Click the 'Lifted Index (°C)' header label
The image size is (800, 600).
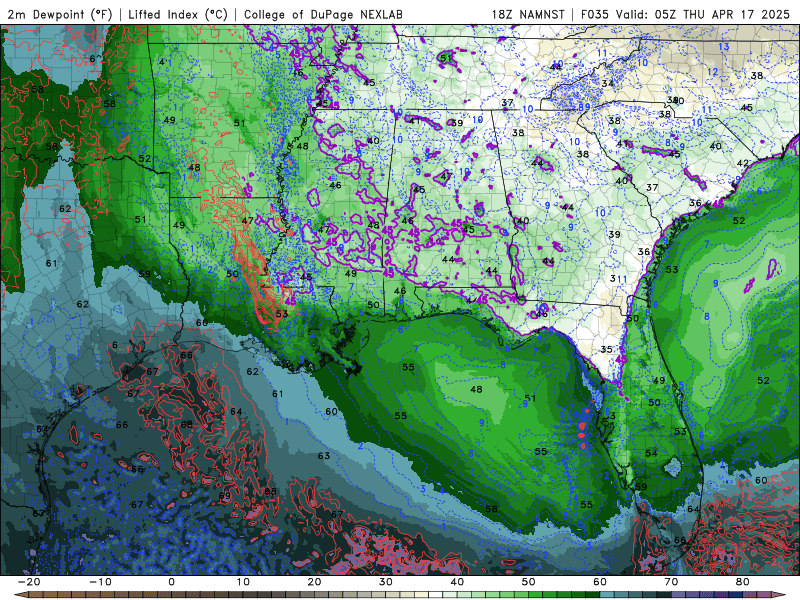point(178,14)
